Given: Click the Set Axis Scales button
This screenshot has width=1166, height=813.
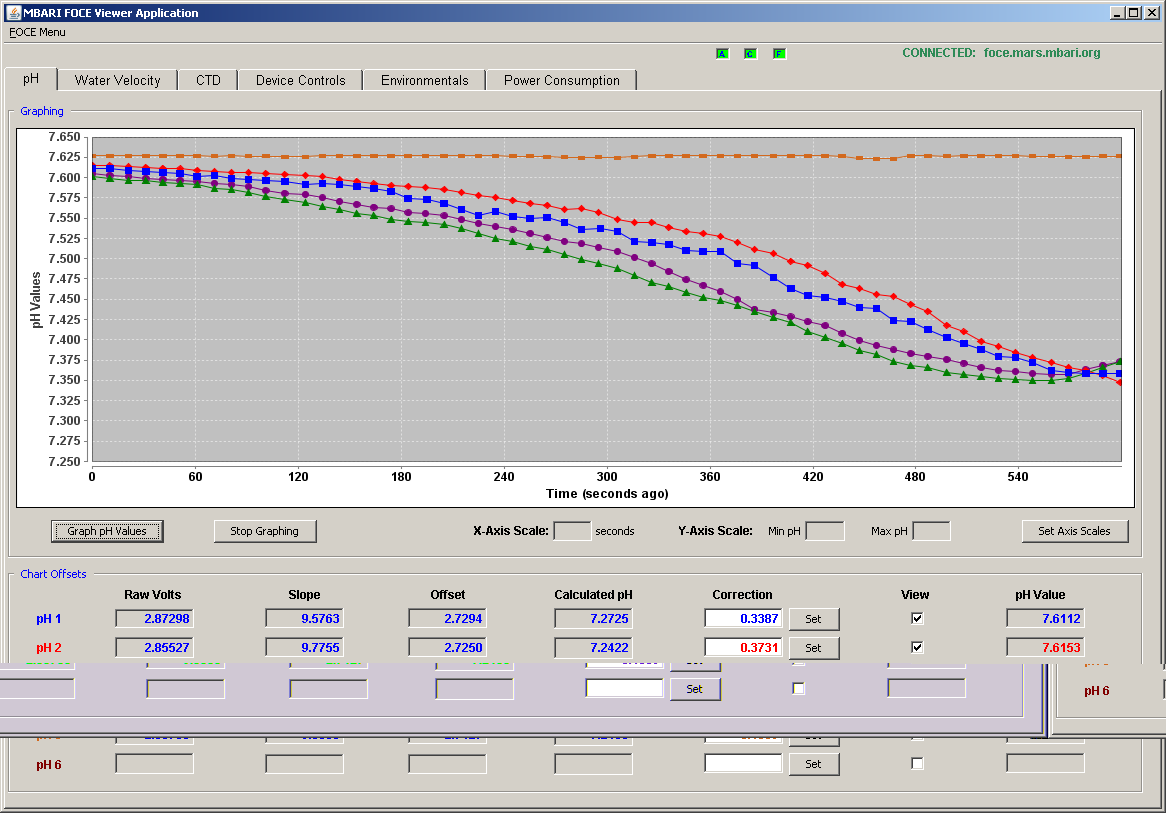Looking at the screenshot, I should point(1074,531).
